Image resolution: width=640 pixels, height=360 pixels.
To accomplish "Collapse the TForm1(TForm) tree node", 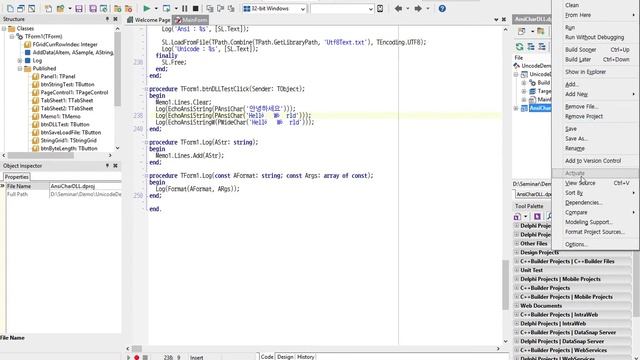I will (x=12, y=36).
